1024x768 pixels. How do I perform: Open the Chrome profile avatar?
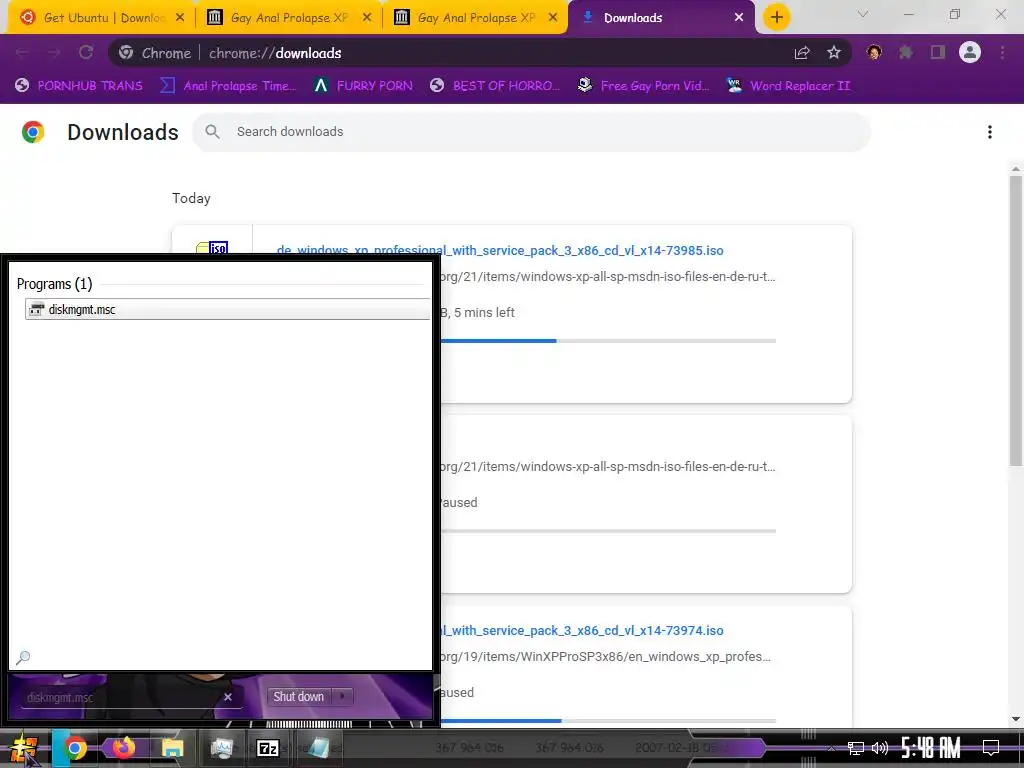[x=970, y=52]
